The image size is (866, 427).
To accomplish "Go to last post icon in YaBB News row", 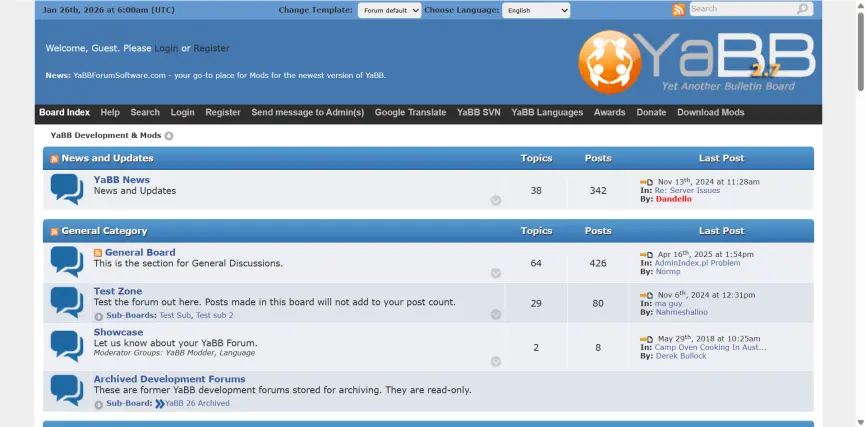I will [x=647, y=182].
